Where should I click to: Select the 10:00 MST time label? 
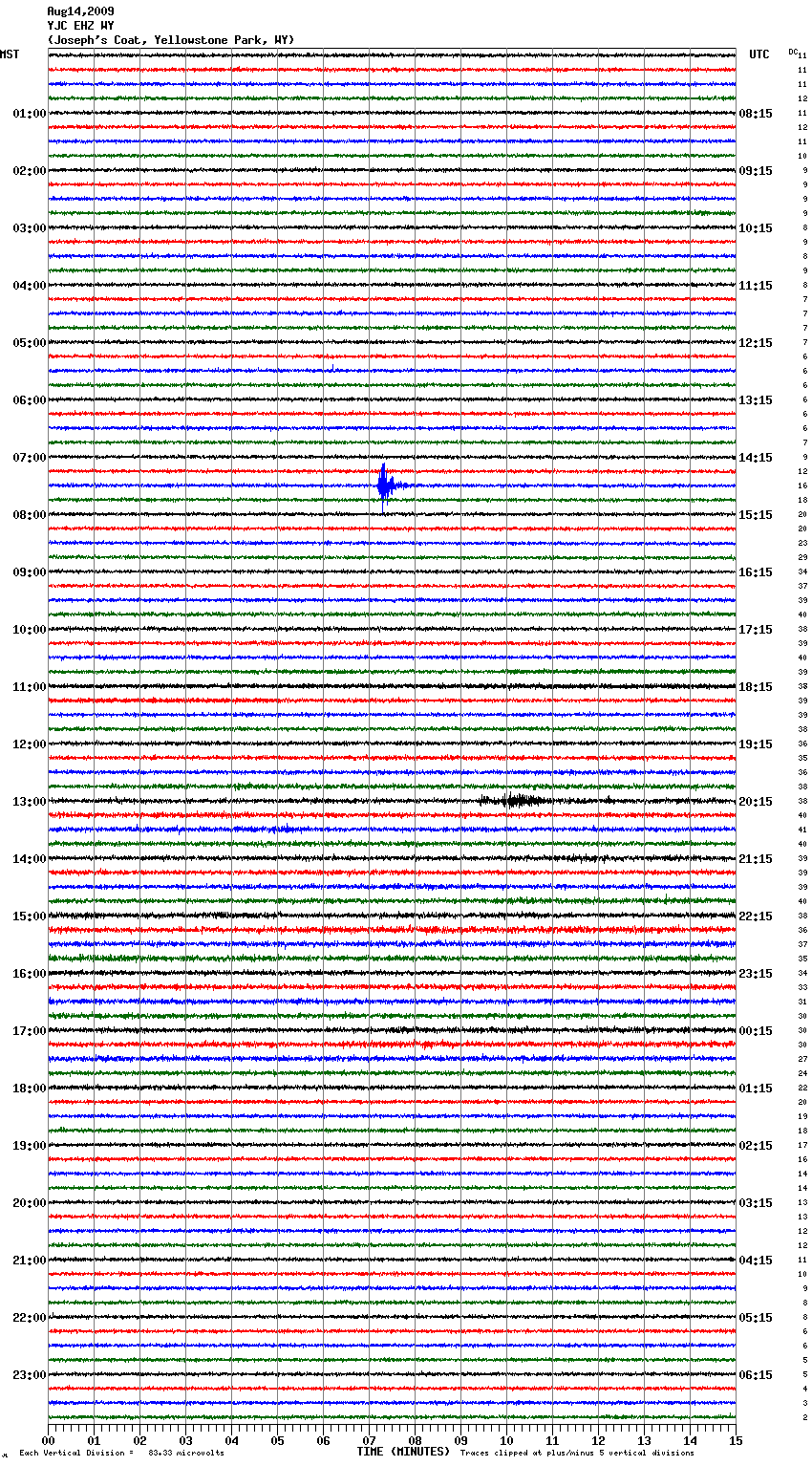tap(30, 630)
